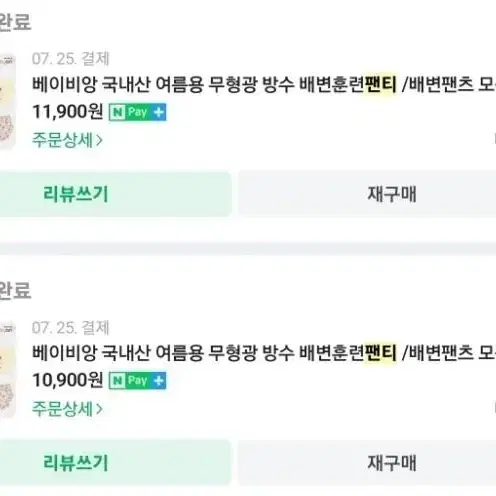Open product thumbnail of the 10,900원 order
The height and width of the screenshot is (496, 496).
(7, 369)
